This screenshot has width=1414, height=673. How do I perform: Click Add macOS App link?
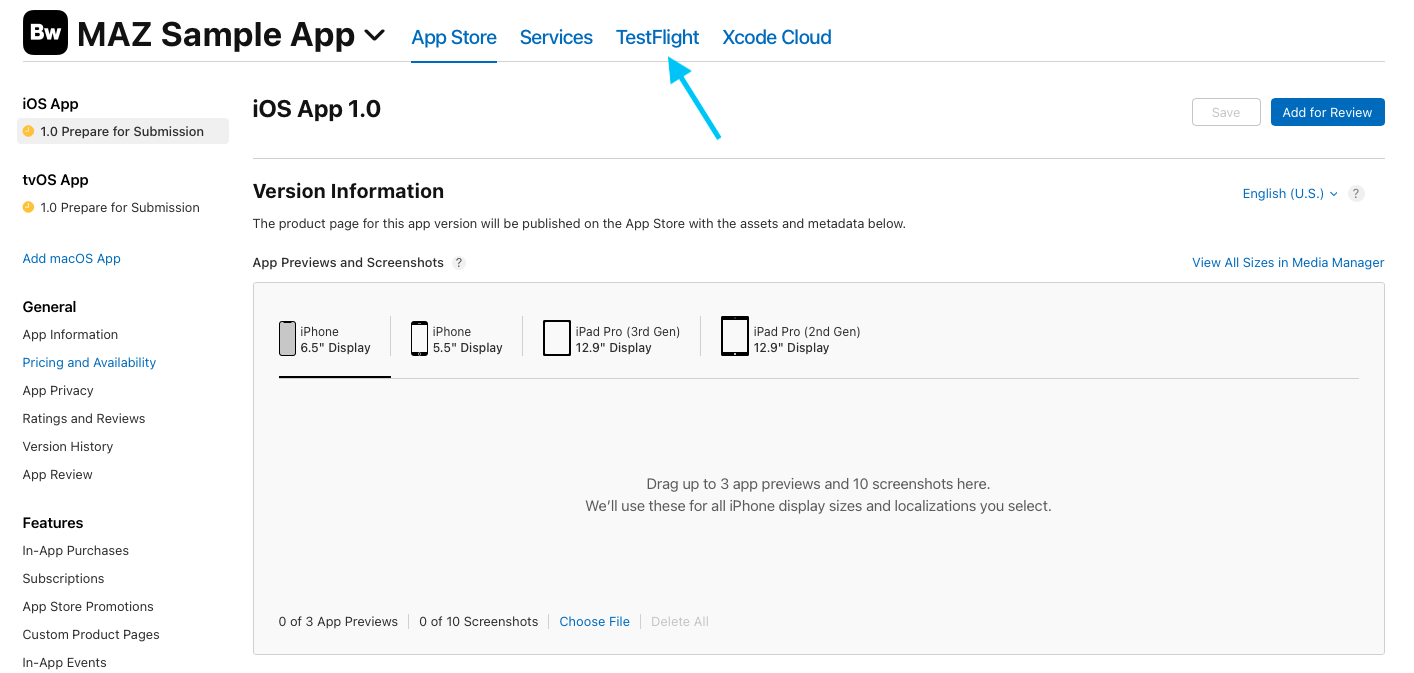71,259
